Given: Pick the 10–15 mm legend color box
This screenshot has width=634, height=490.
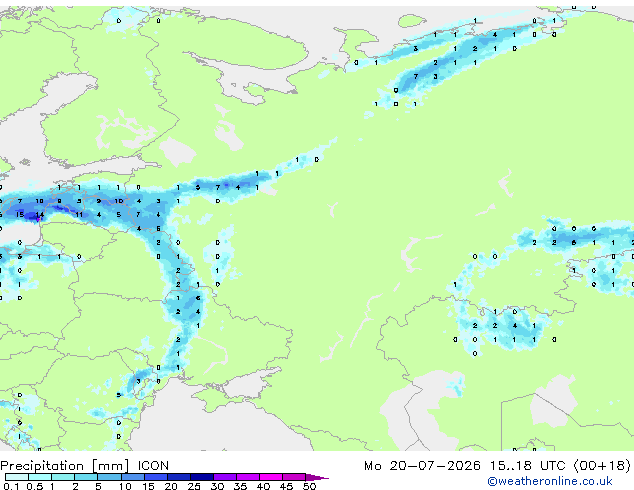Looking at the screenshot, I should tap(132, 477).
